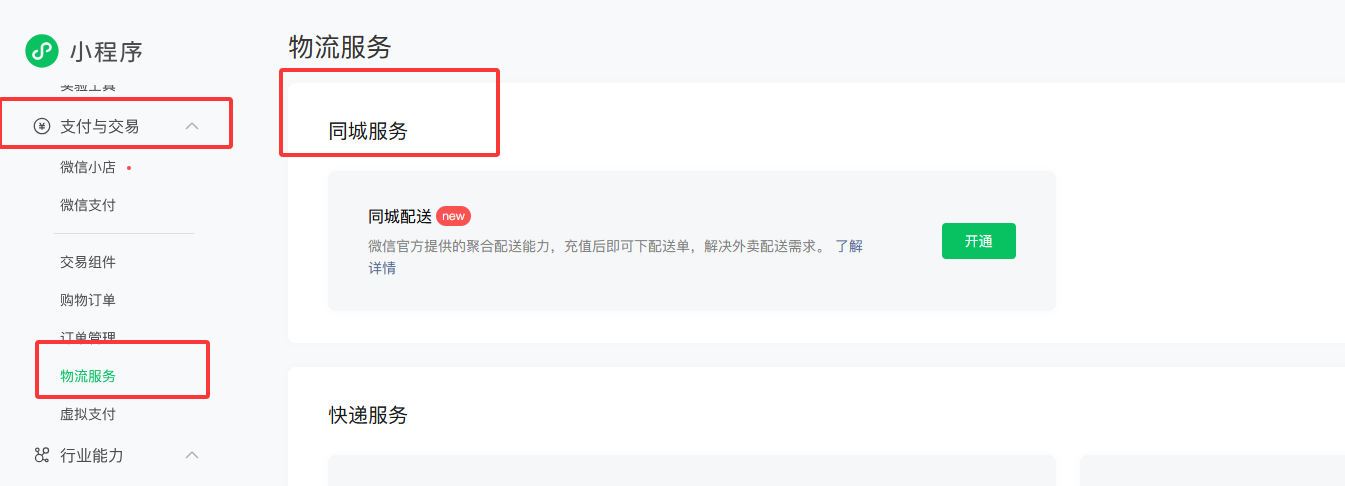The image size is (1345, 486).
Task: Click the 同城配送 card title
Action: 400,216
